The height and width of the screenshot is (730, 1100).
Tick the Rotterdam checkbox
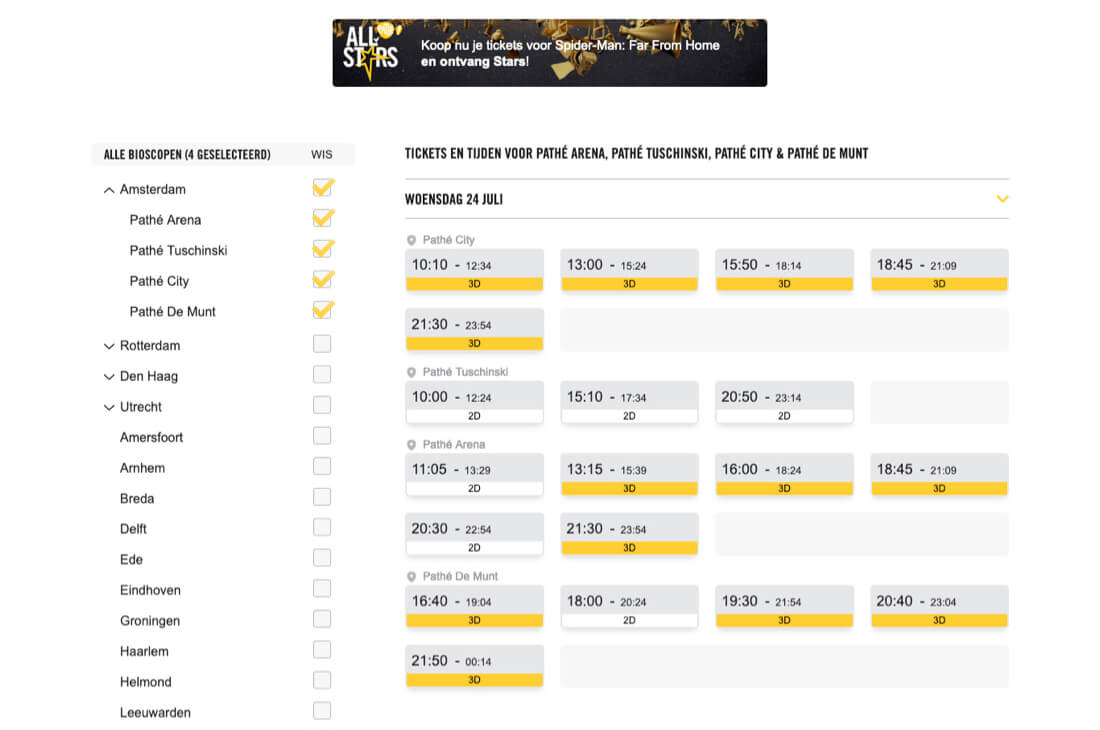[322, 344]
